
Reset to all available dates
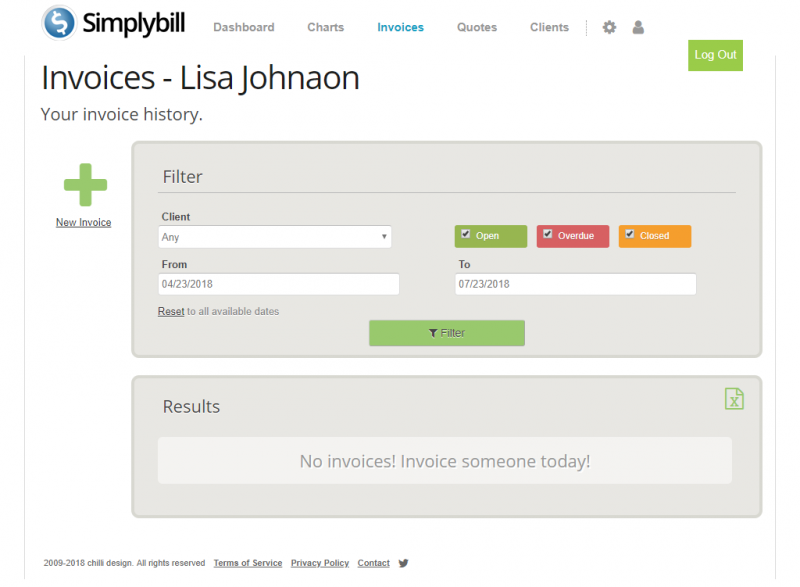[x=170, y=311]
